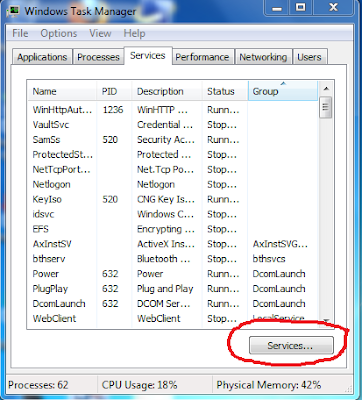Viewport: 362px width, 400px height.
Task: Click the CPU Usage: 18% status entry
Action: [140, 385]
